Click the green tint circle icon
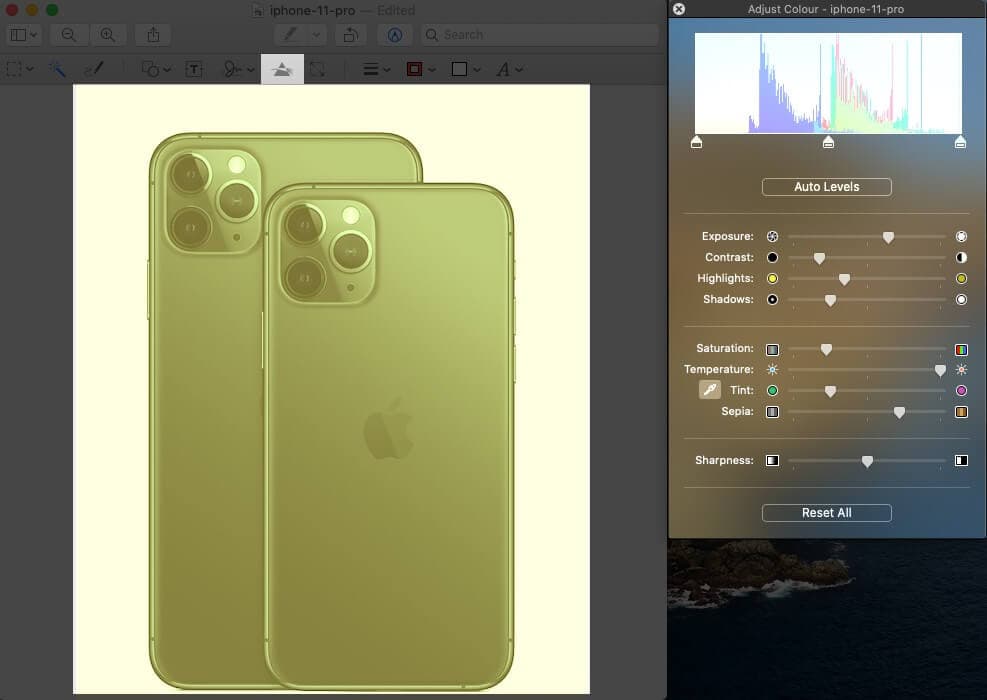 772,390
